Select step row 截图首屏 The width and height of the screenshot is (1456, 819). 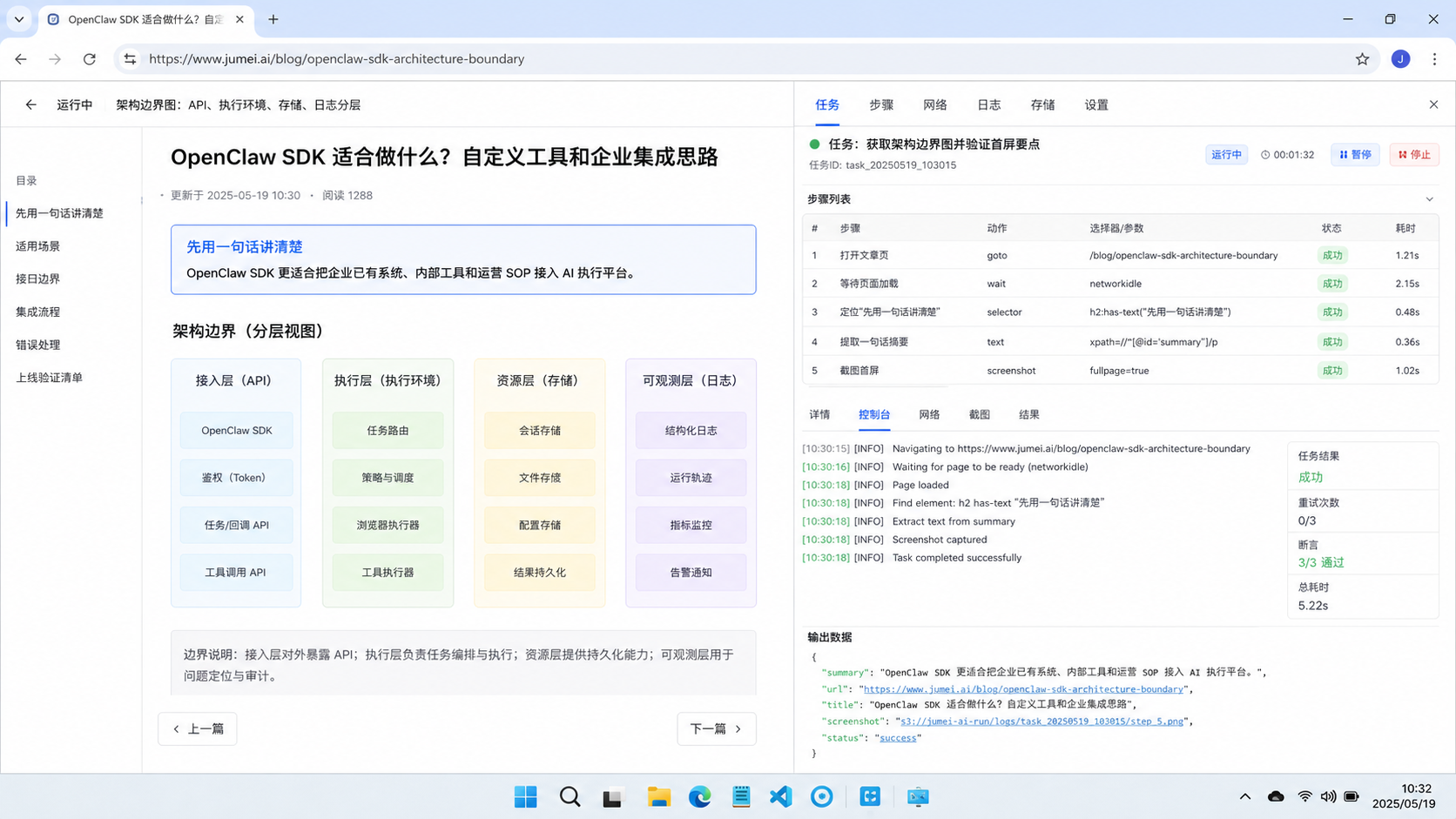(x=1120, y=371)
